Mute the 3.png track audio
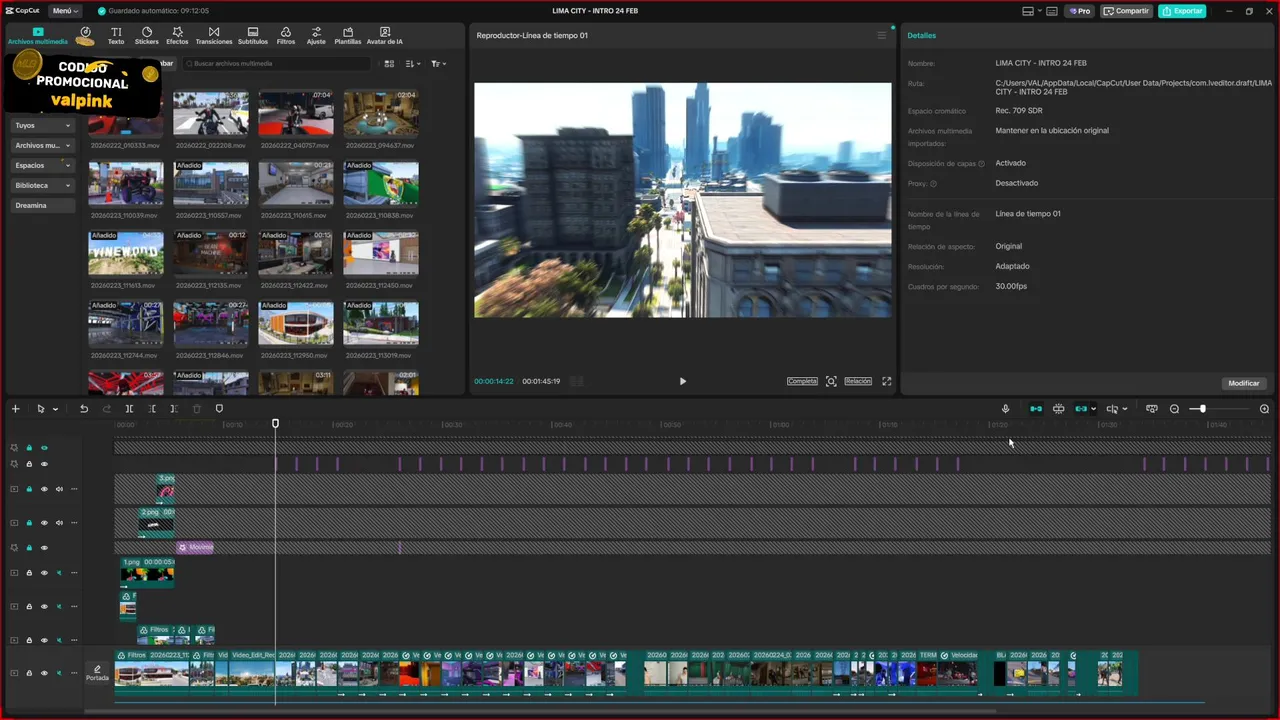Viewport: 1280px width, 720px height. [x=59, y=489]
